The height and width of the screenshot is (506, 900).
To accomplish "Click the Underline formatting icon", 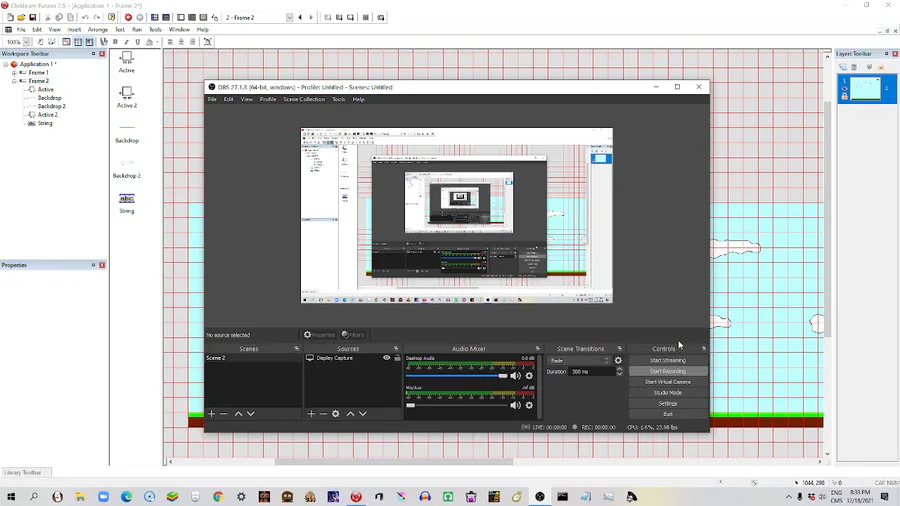I will click(137, 42).
